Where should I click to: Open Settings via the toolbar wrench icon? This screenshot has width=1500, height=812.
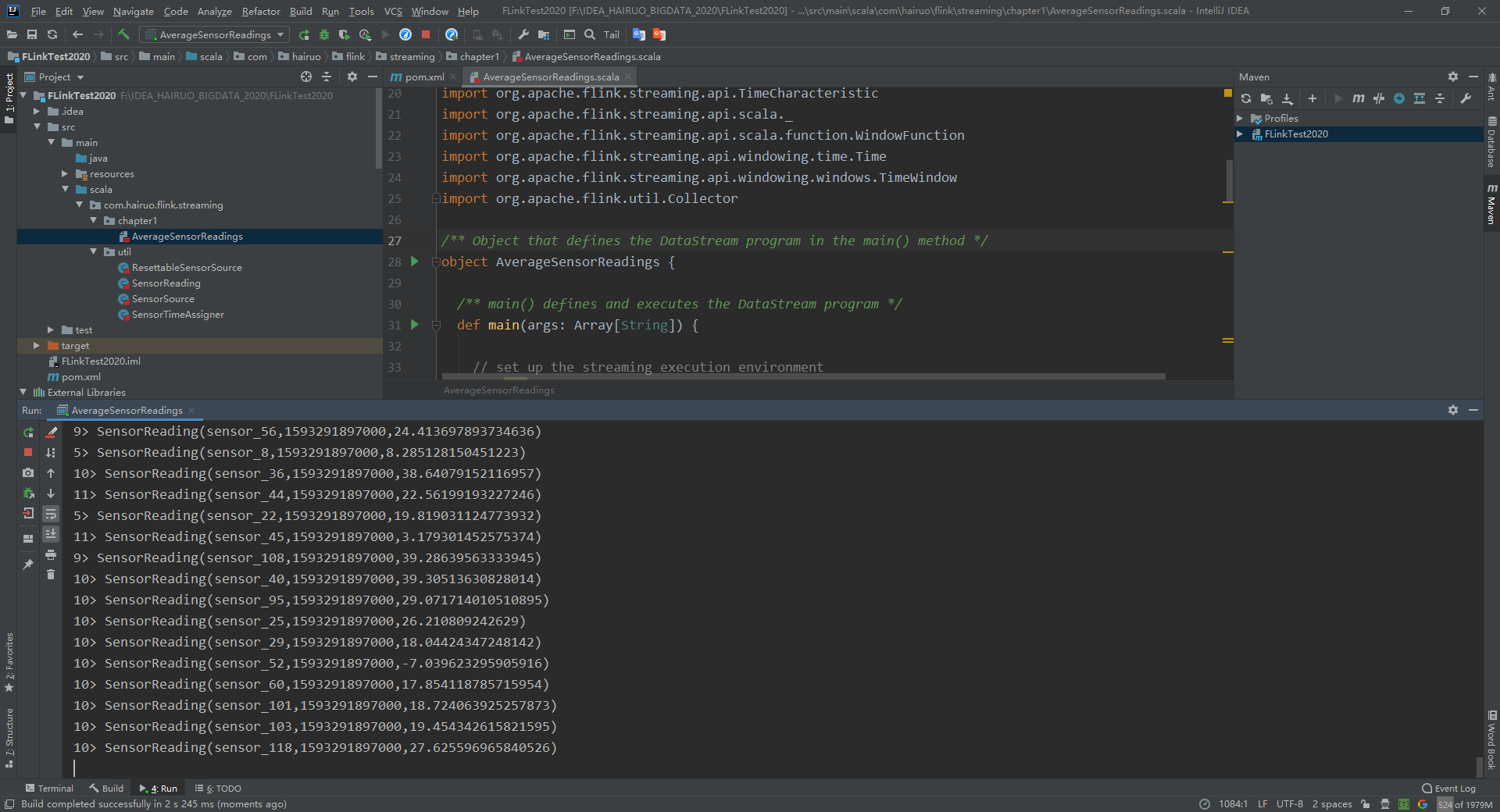[523, 34]
